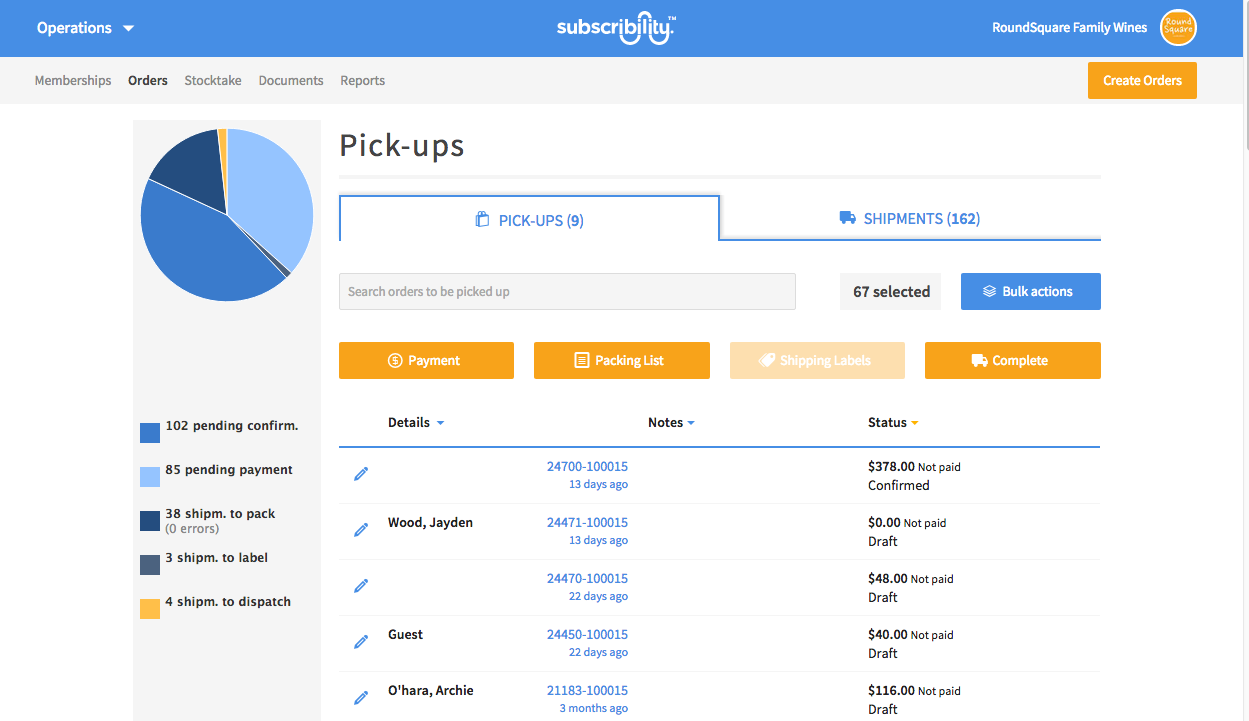Open the Reports menu item
The image size is (1249, 721).
tap(362, 80)
